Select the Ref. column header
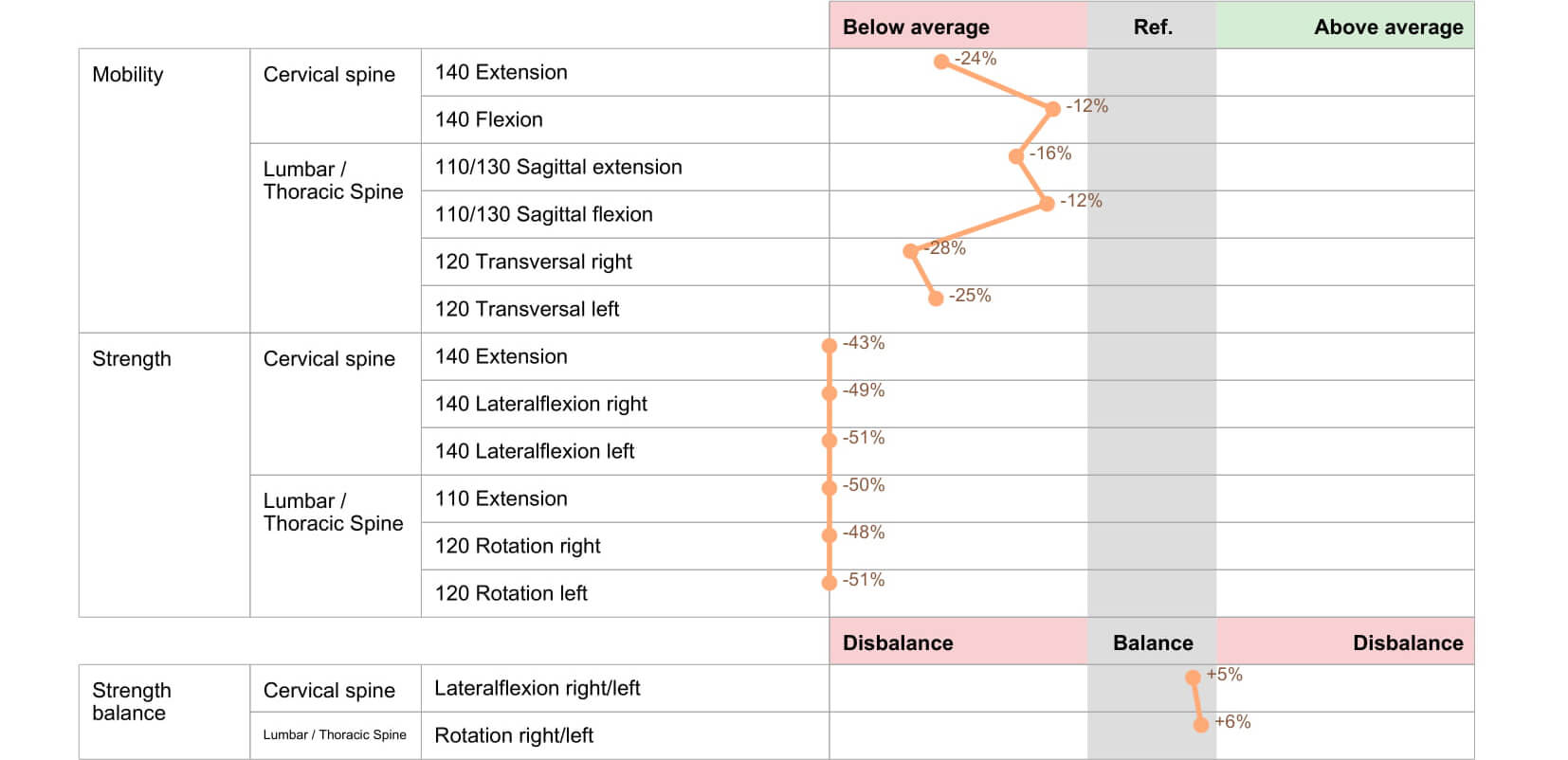This screenshot has width=1568, height=760. (x=1152, y=27)
